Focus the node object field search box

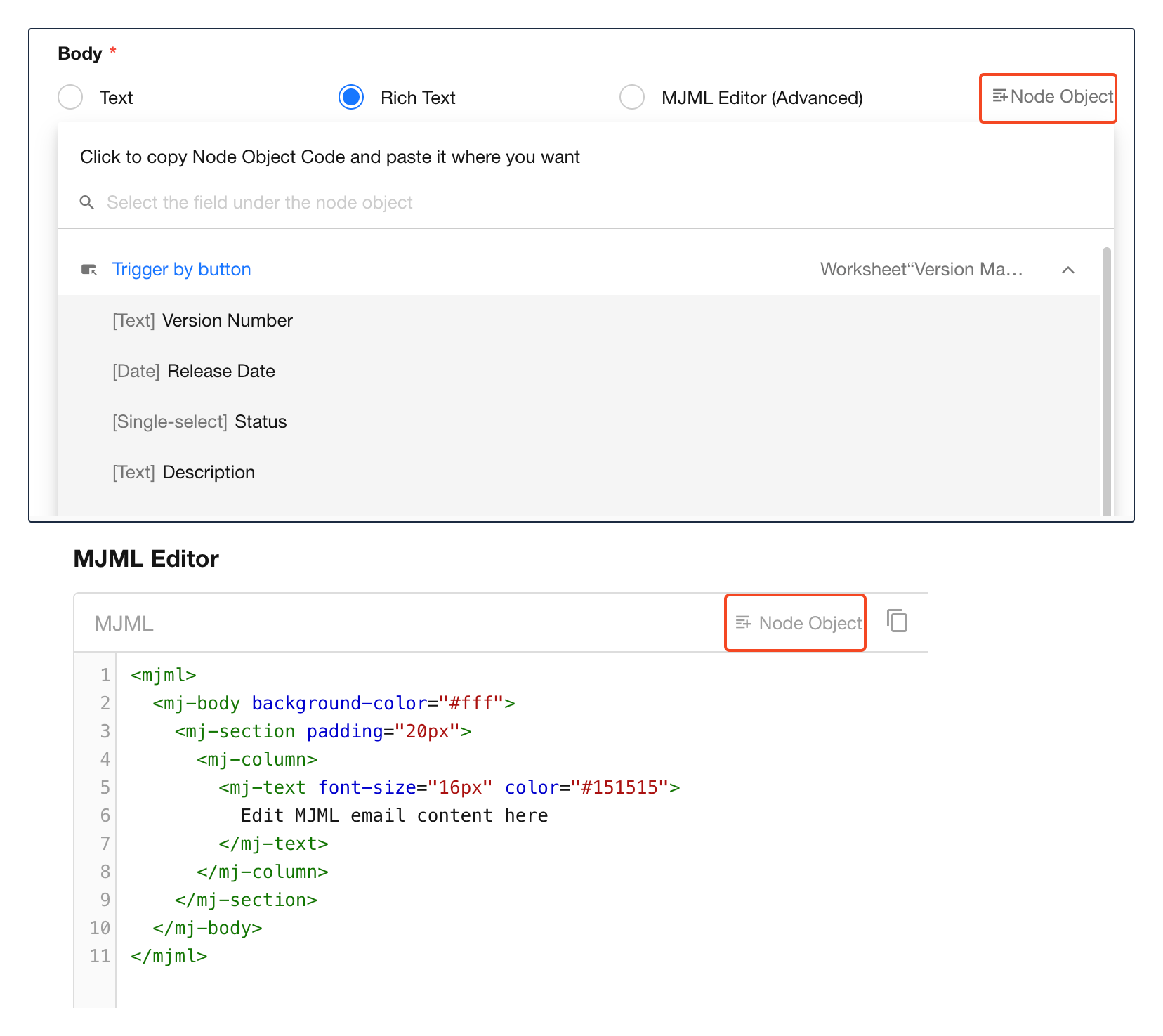click(x=586, y=202)
